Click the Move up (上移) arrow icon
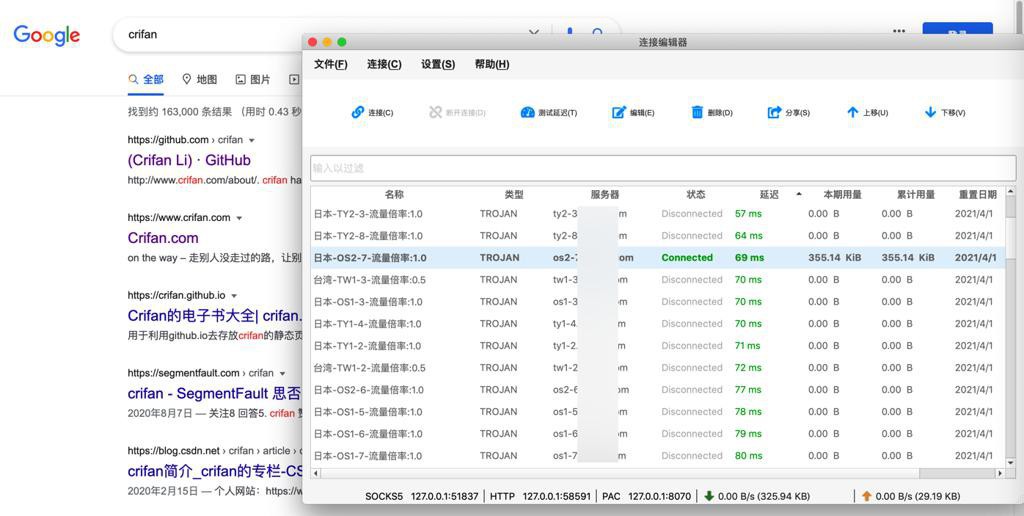 click(852, 112)
